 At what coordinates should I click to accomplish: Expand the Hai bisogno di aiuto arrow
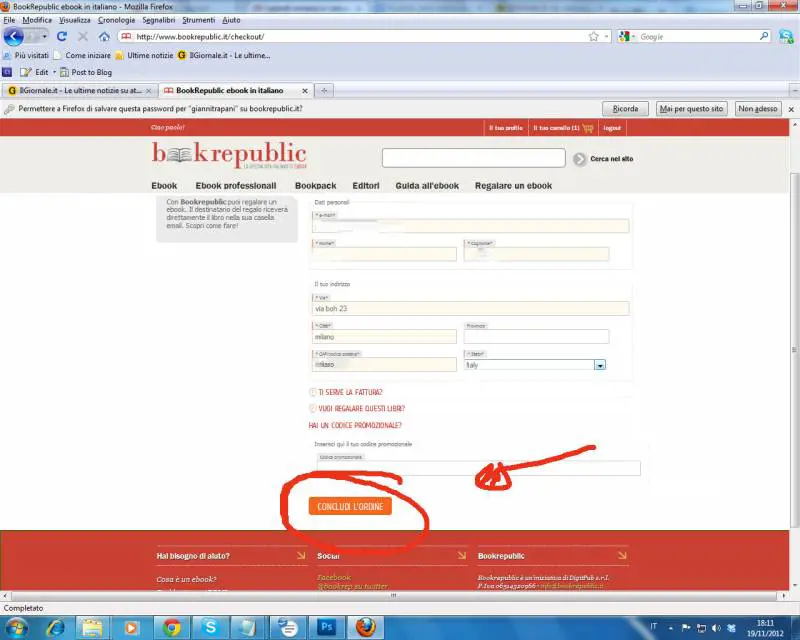click(x=301, y=555)
